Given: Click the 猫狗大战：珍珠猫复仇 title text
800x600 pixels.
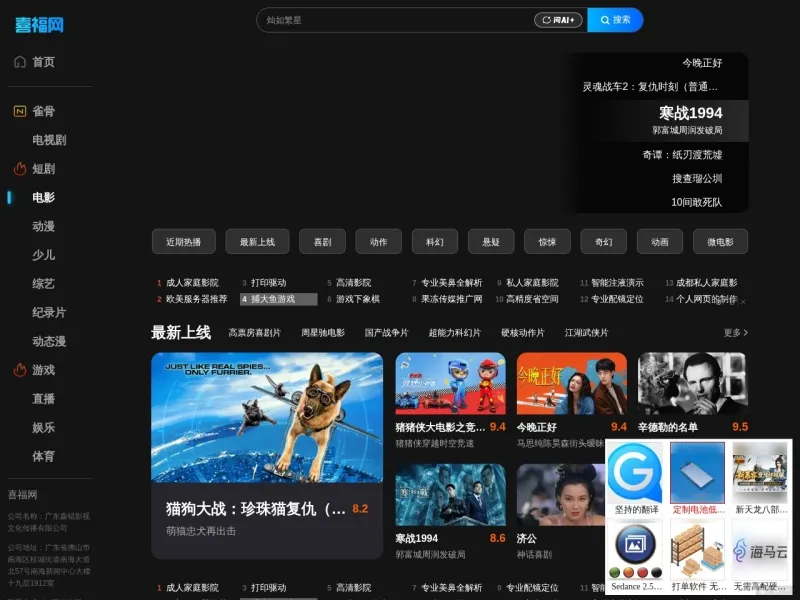Looking at the screenshot, I should point(256,509).
